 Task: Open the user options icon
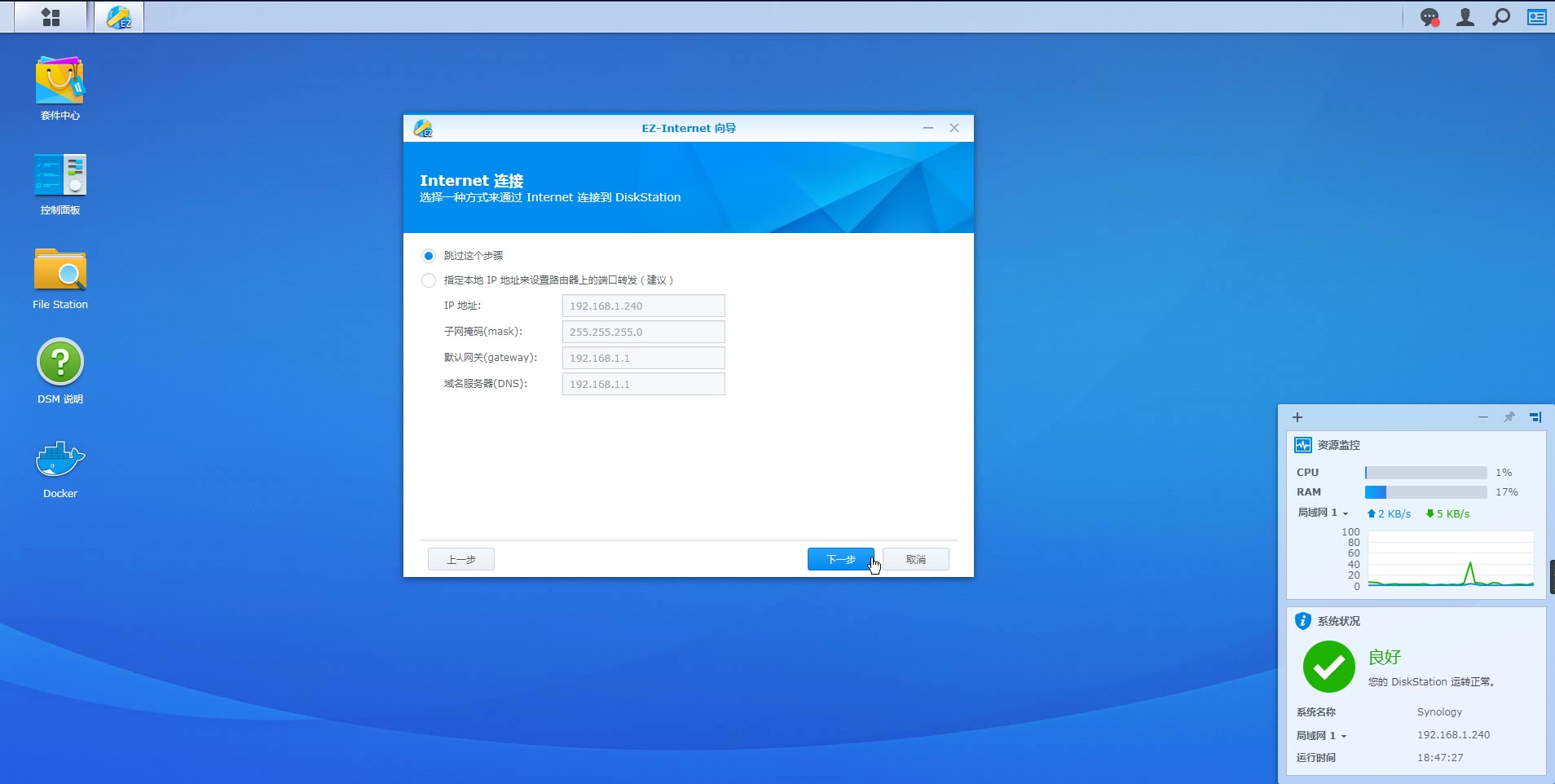click(1465, 17)
